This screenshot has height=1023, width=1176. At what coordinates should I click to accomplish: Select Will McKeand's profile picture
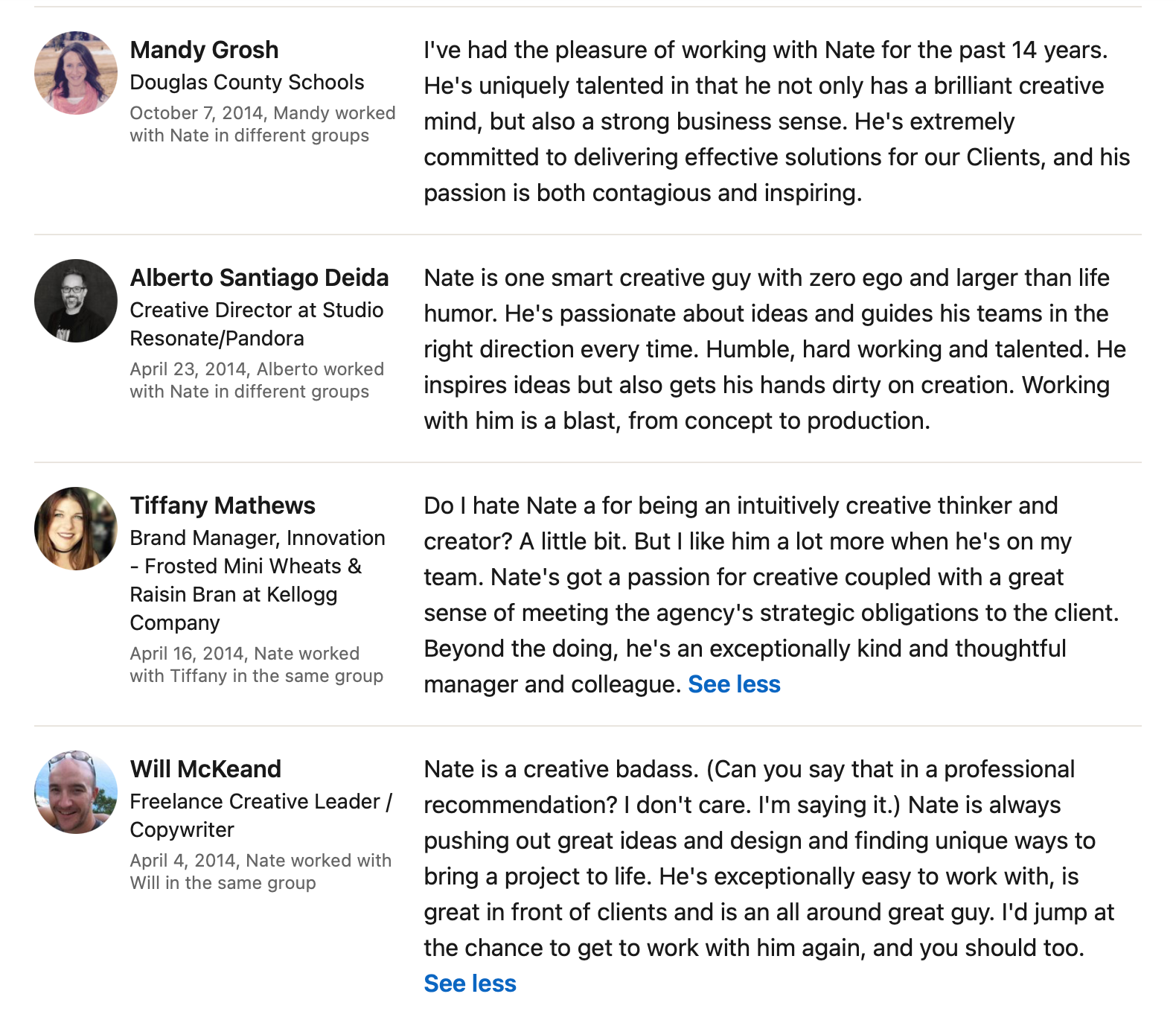click(x=76, y=792)
